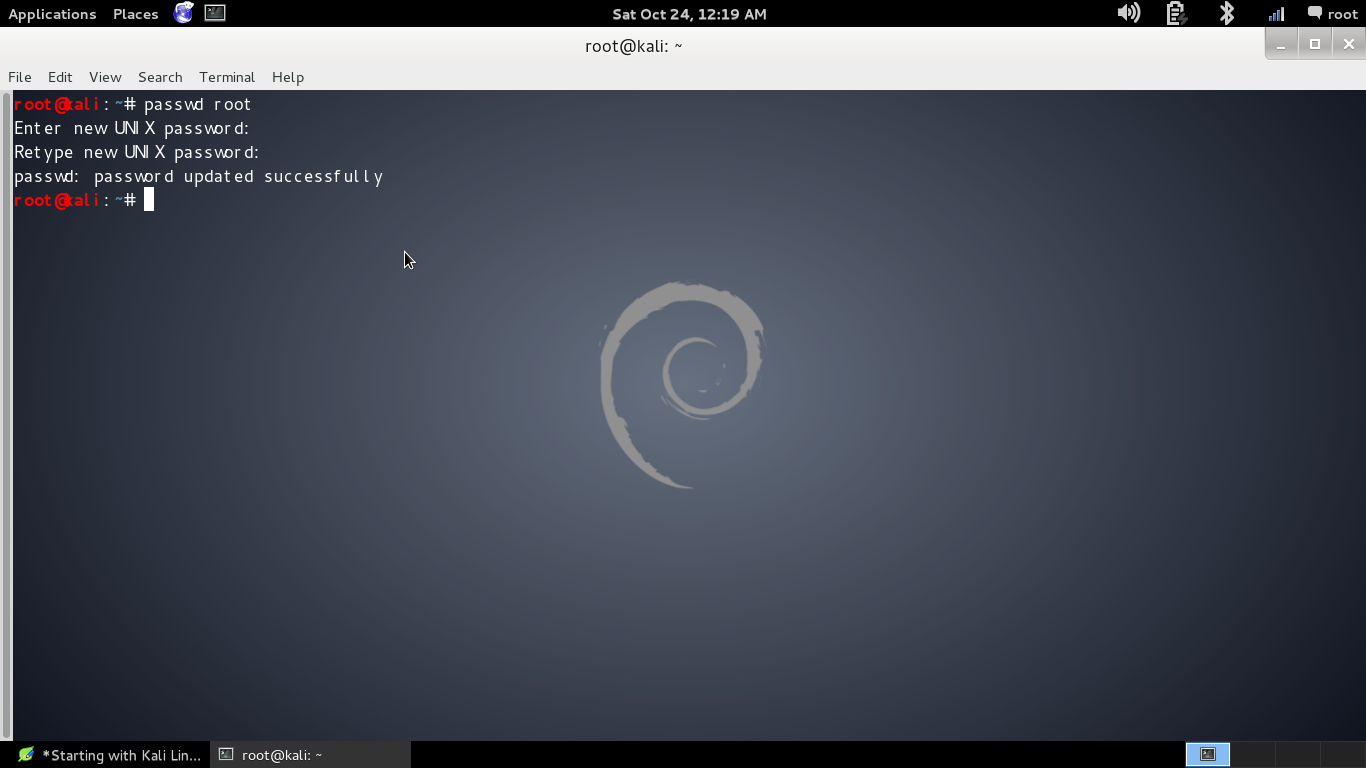Launch the Iceweasel web browser icon
Image resolution: width=1366 pixels, height=768 pixels.
(184, 13)
